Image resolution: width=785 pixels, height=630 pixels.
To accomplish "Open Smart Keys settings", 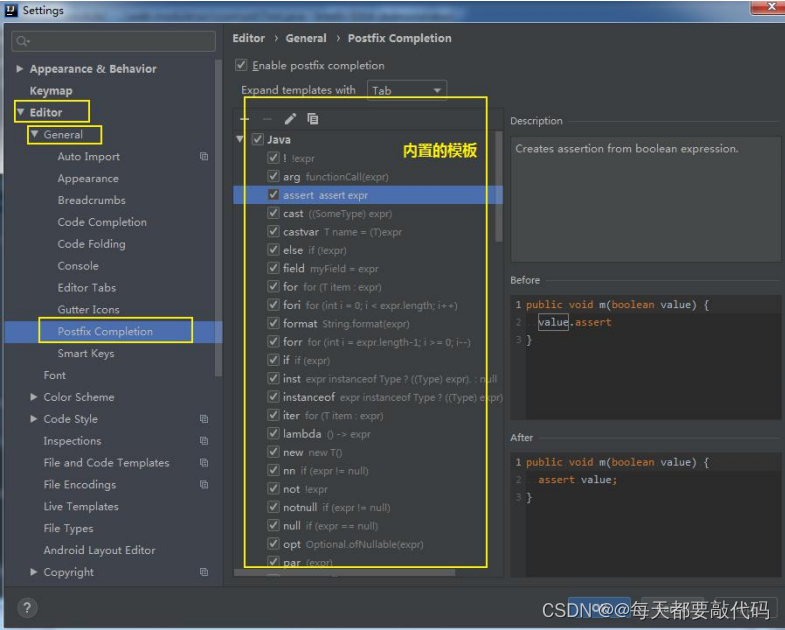I will 86,353.
